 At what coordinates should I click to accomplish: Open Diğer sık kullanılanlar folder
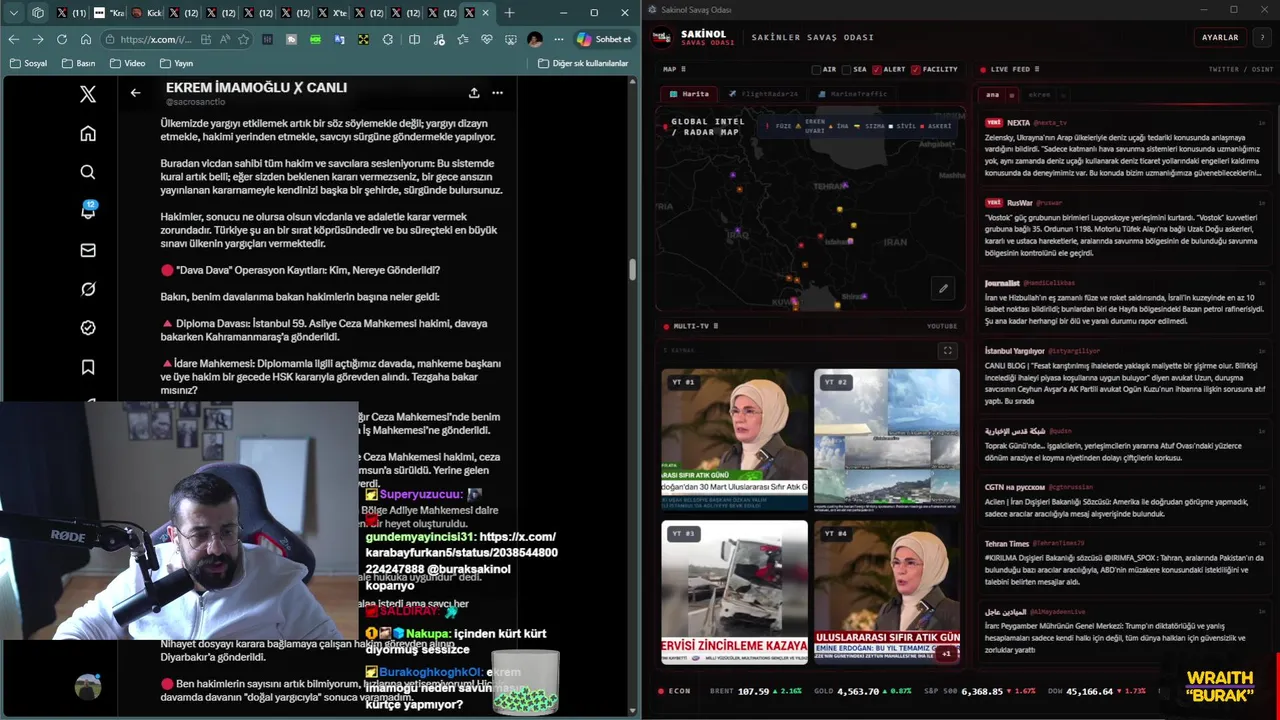click(x=583, y=63)
